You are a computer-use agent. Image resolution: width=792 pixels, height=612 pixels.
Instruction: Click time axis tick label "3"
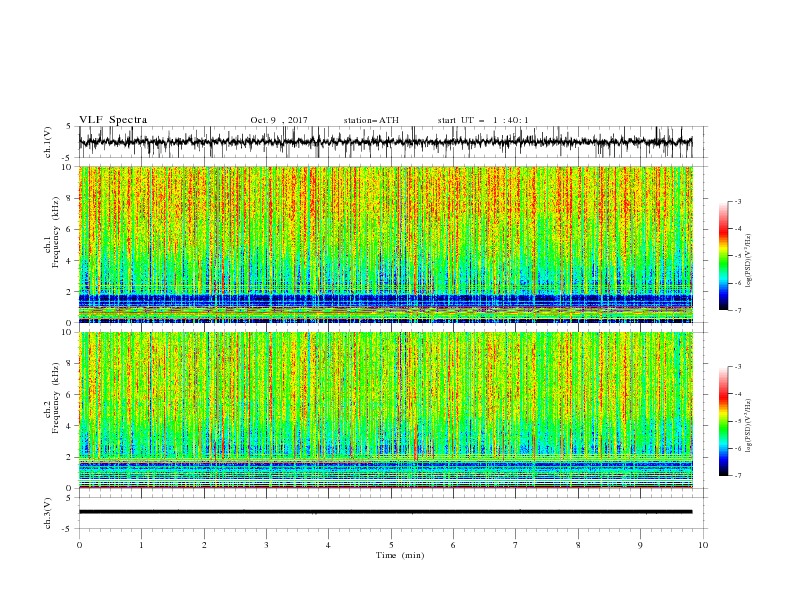[x=266, y=545]
